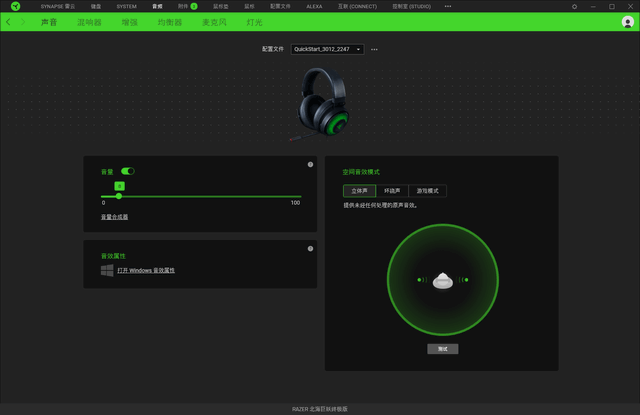Viewport: 640px width, 415px height.
Task: Switch to the 均衡器 tab
Action: (170, 22)
